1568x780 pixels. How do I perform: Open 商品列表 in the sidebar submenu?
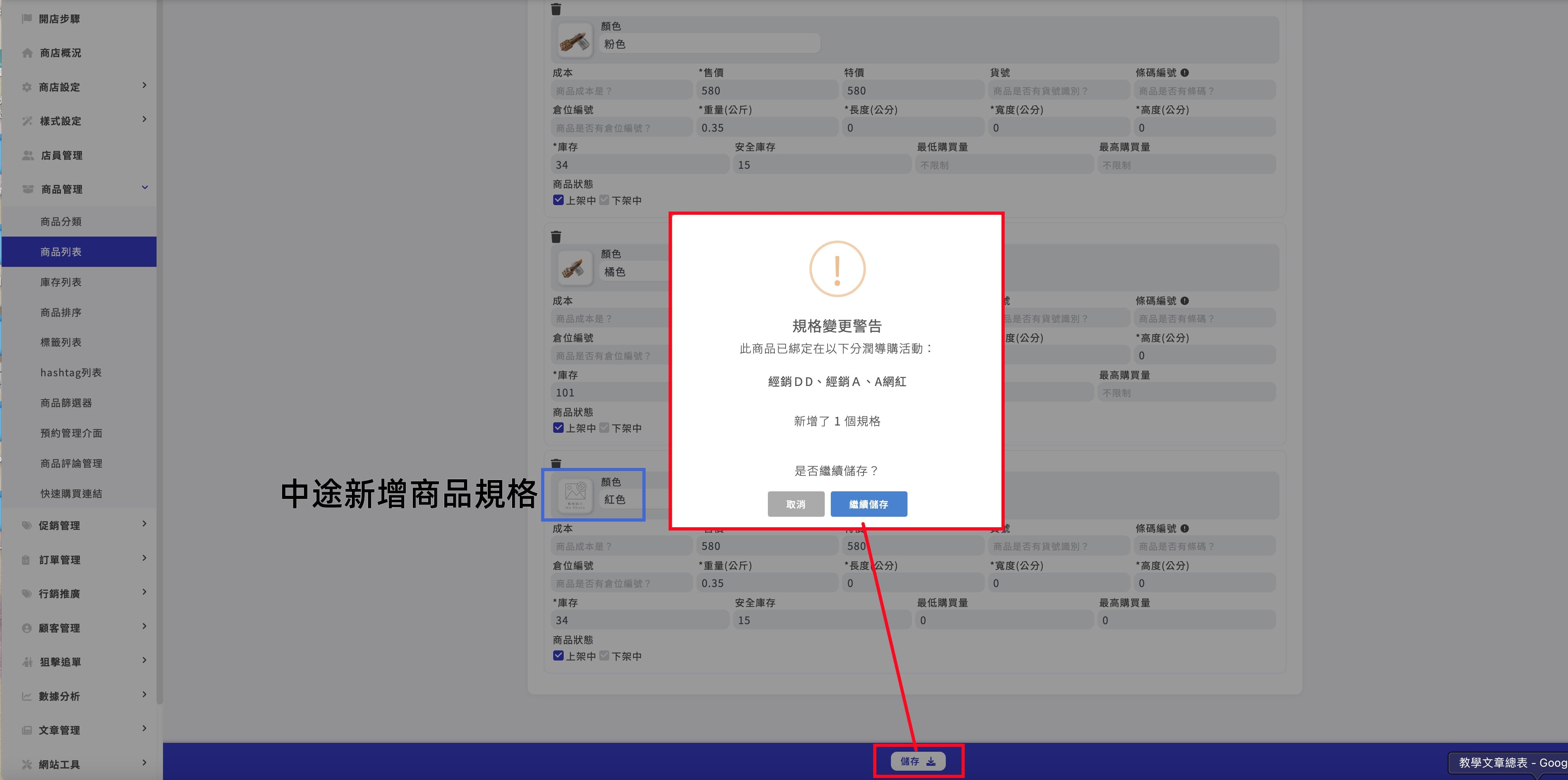79,252
